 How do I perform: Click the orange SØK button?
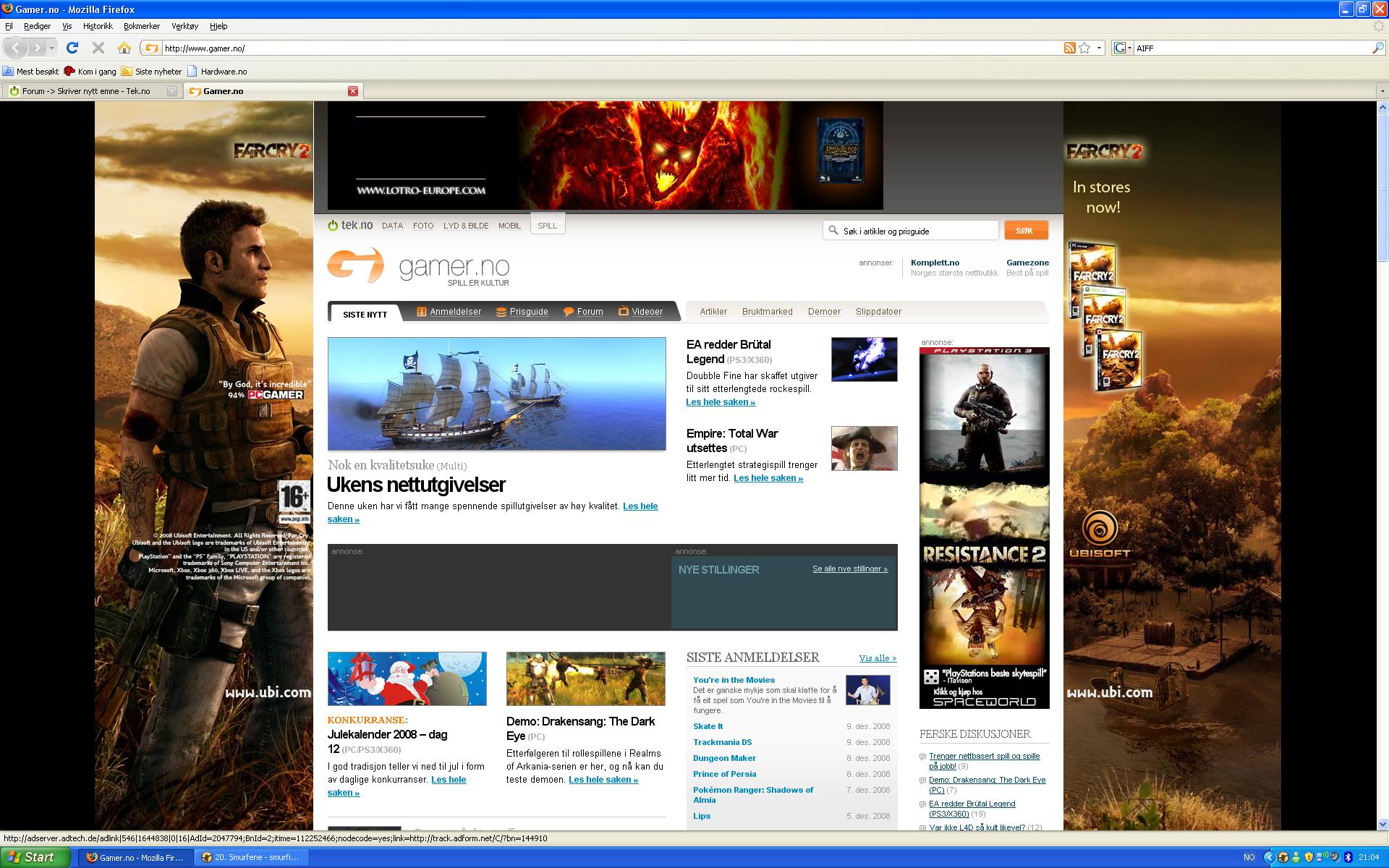coord(1025,230)
